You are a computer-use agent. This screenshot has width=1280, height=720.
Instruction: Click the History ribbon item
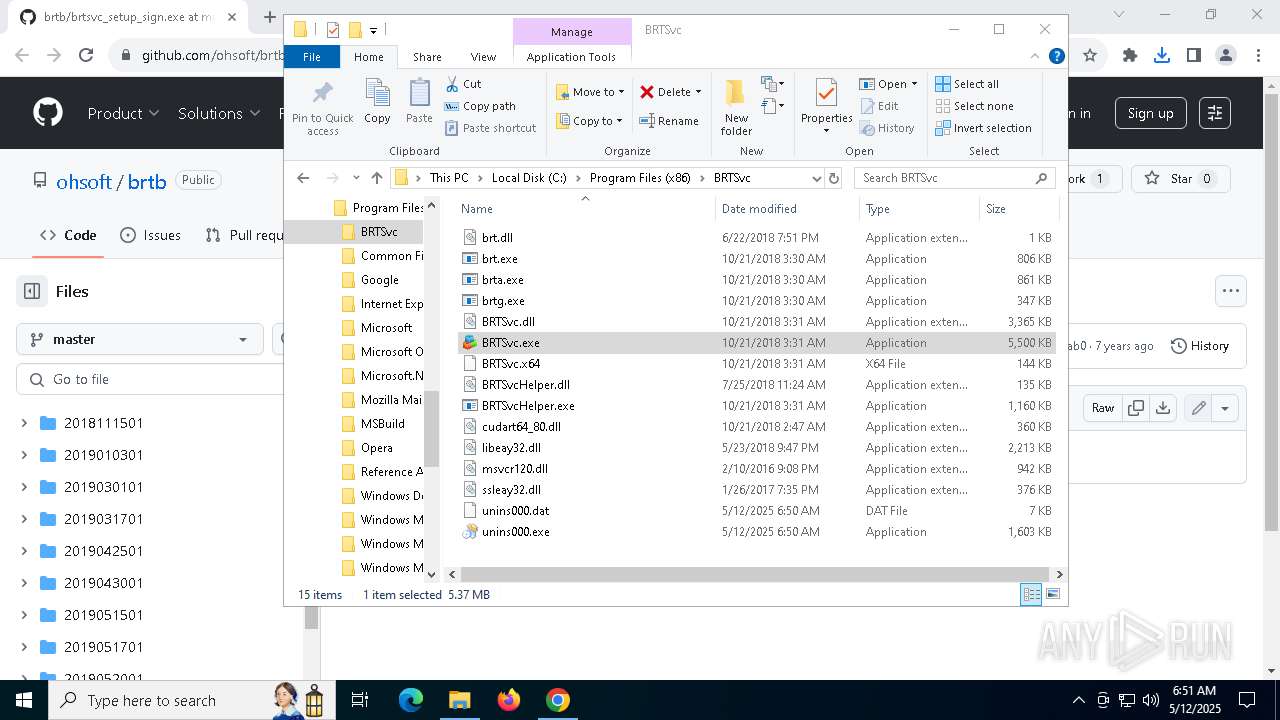(887, 128)
